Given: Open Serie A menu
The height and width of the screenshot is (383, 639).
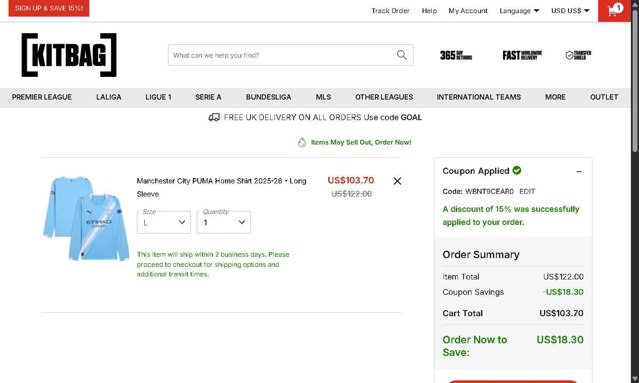Looking at the screenshot, I should [x=208, y=97].
